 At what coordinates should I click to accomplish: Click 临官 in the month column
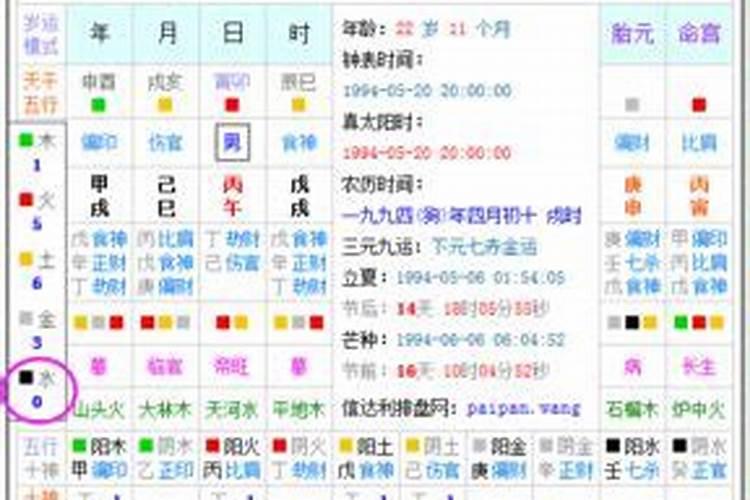[x=165, y=367]
